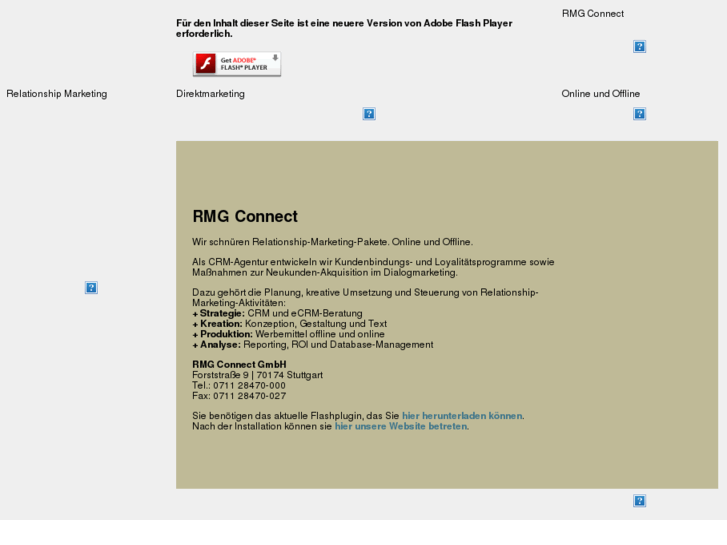Click the 'Als CRM-Agentur entwickeln wir' paragraph
The image size is (727, 545).
coord(373,267)
